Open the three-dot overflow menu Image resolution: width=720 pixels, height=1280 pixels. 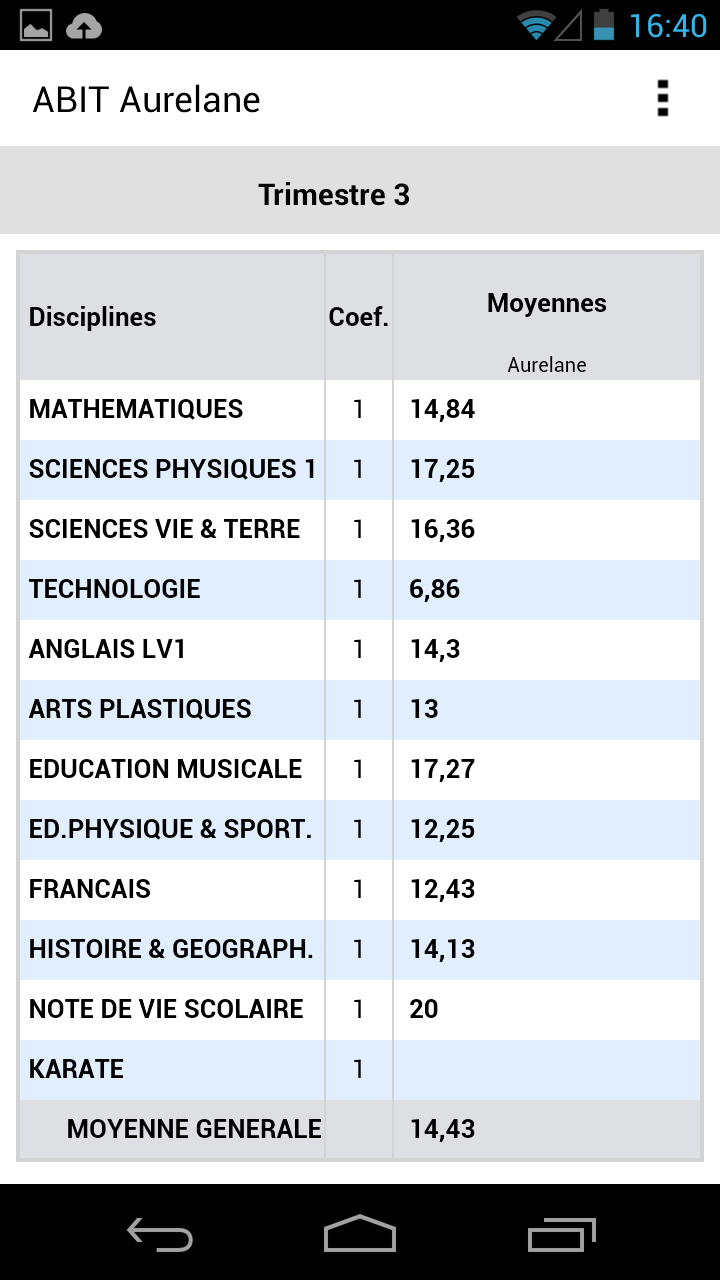(x=662, y=99)
